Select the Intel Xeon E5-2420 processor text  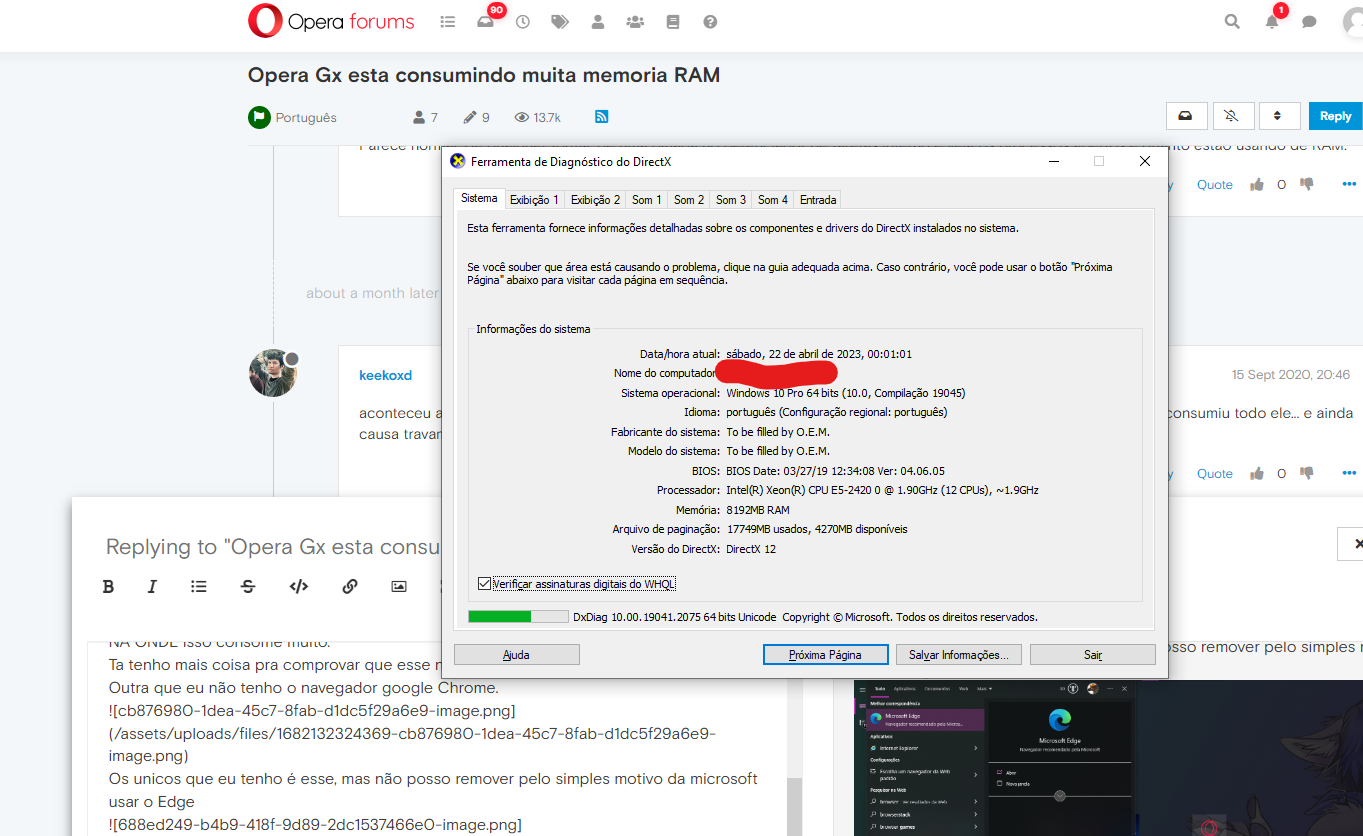[882, 490]
